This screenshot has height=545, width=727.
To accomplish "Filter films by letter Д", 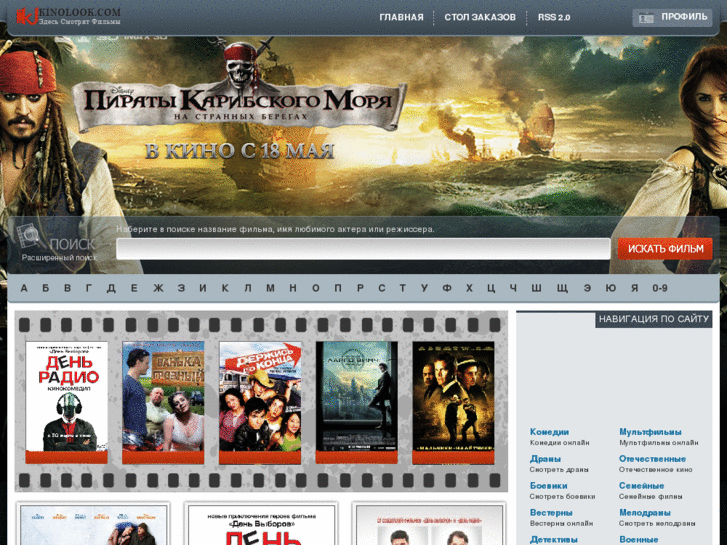I will point(111,289).
